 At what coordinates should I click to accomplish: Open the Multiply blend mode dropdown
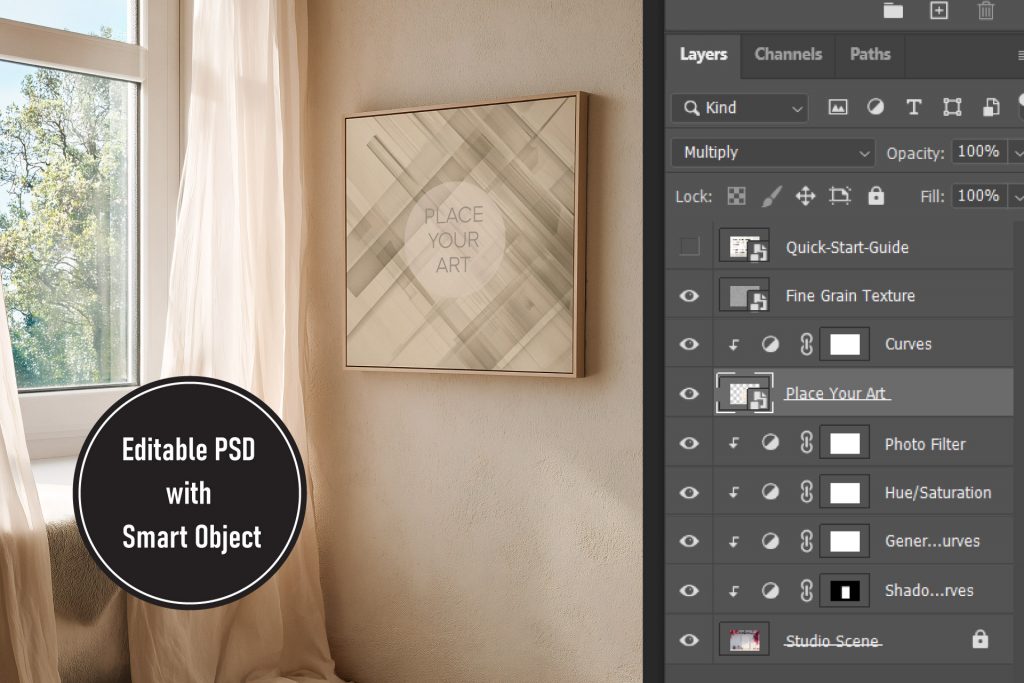pos(773,153)
